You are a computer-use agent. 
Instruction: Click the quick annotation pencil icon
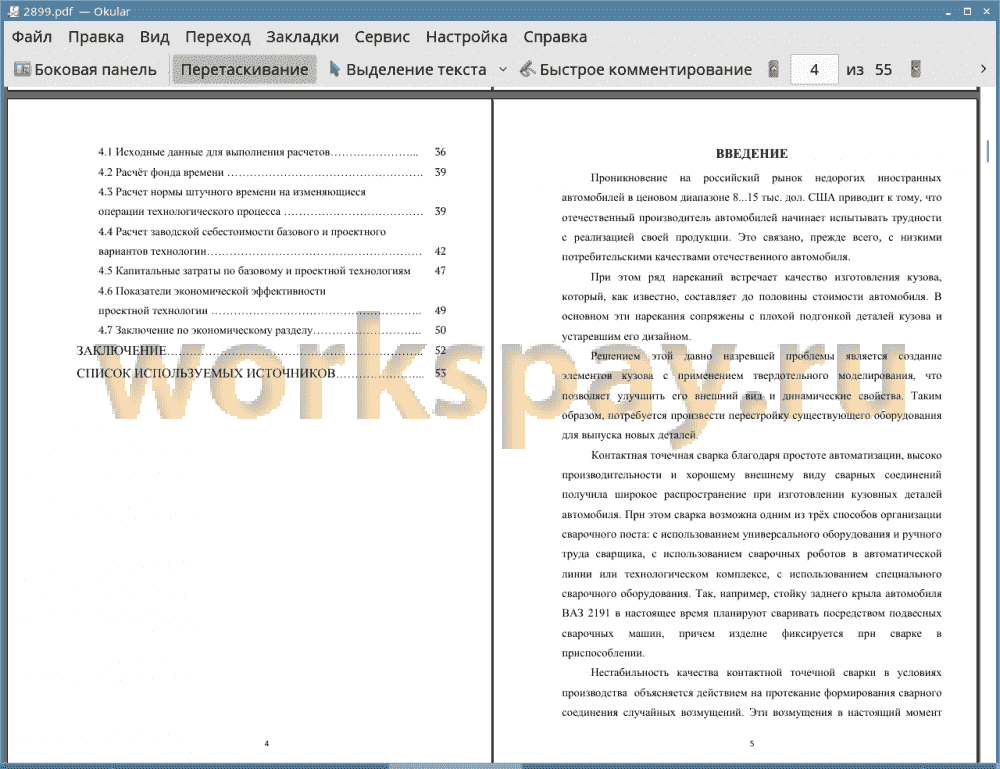(527, 69)
